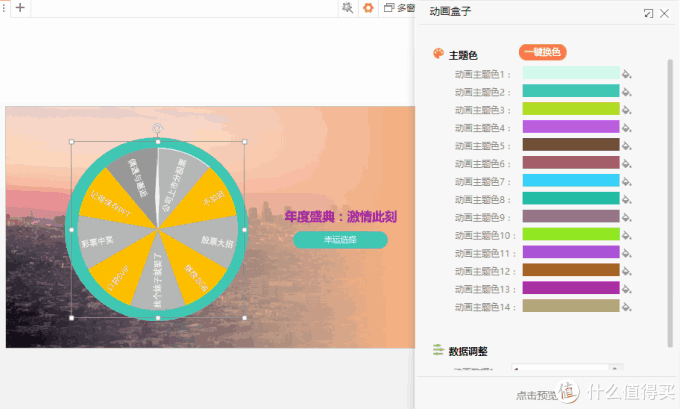Viewport: 680px width, 409px height.
Task: Pick the sky blue 动画主题色7 swatch
Action: [571, 181]
